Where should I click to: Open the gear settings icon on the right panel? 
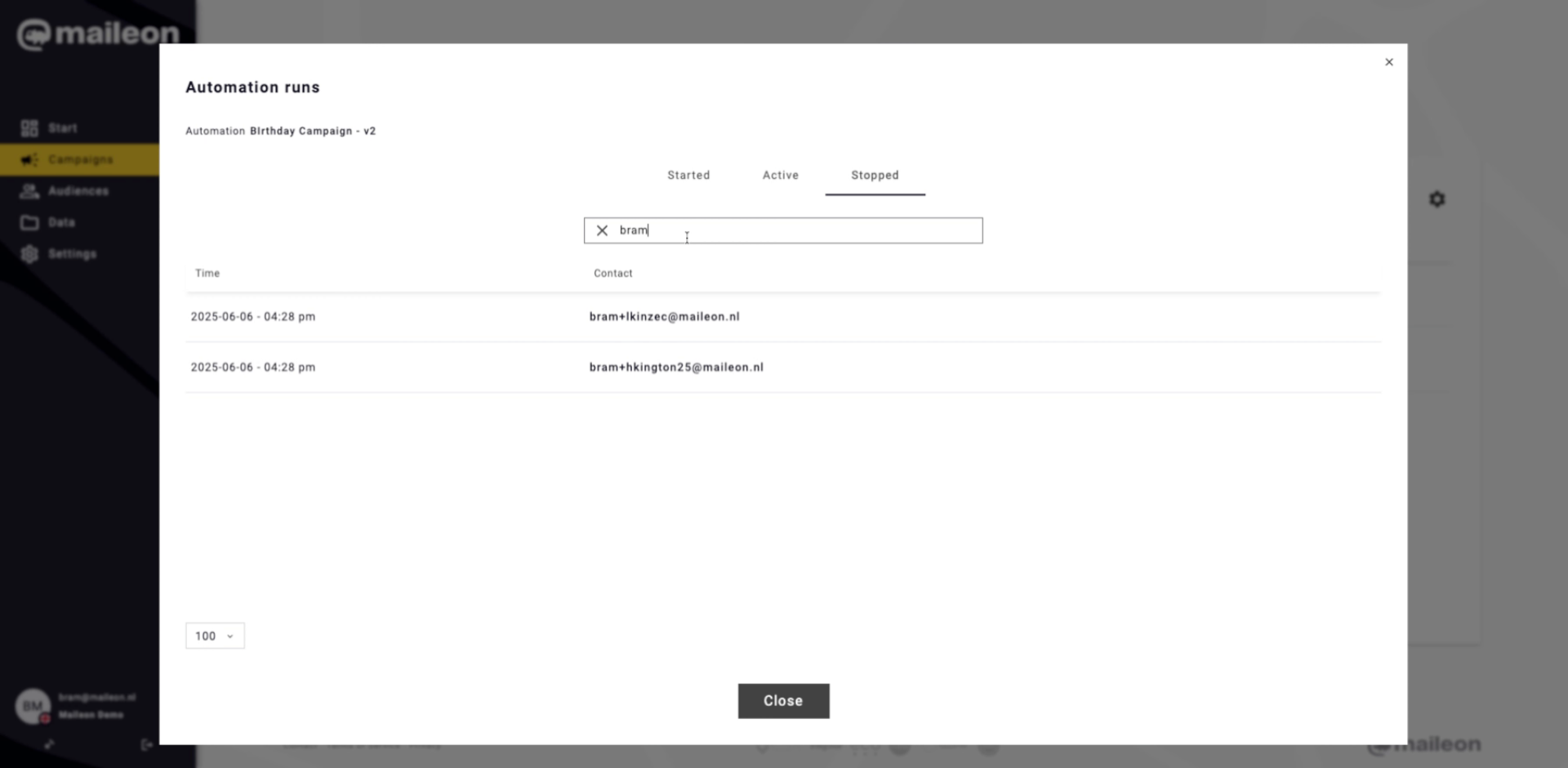pos(1437,199)
